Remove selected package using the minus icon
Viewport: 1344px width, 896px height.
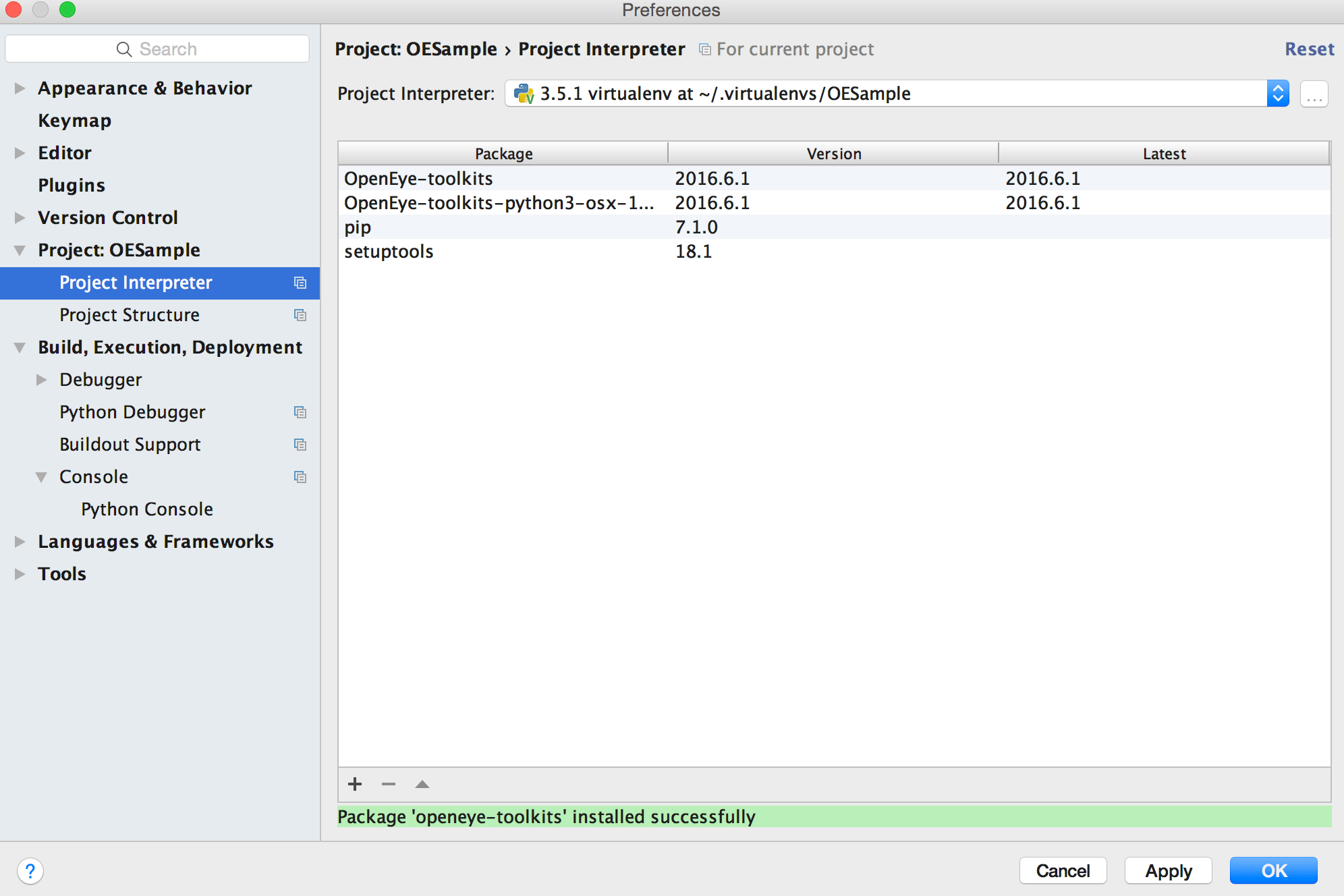pos(388,783)
